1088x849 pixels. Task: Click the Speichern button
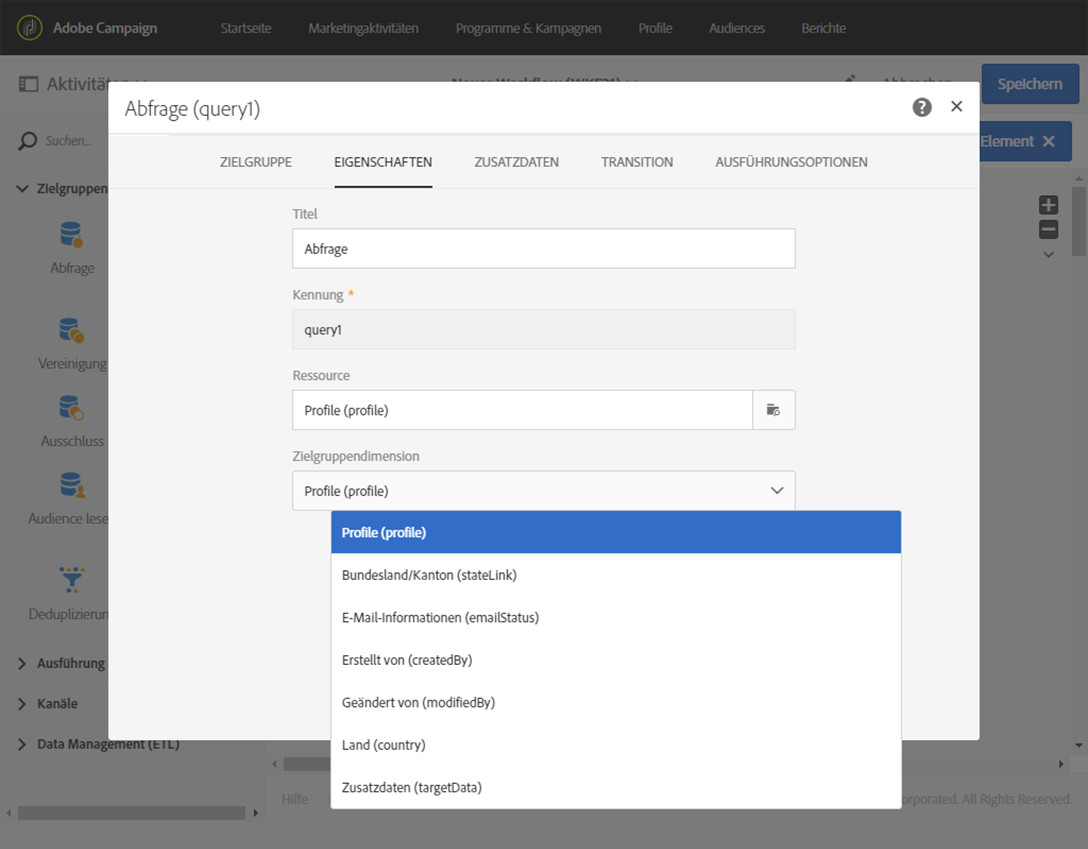pos(1029,84)
